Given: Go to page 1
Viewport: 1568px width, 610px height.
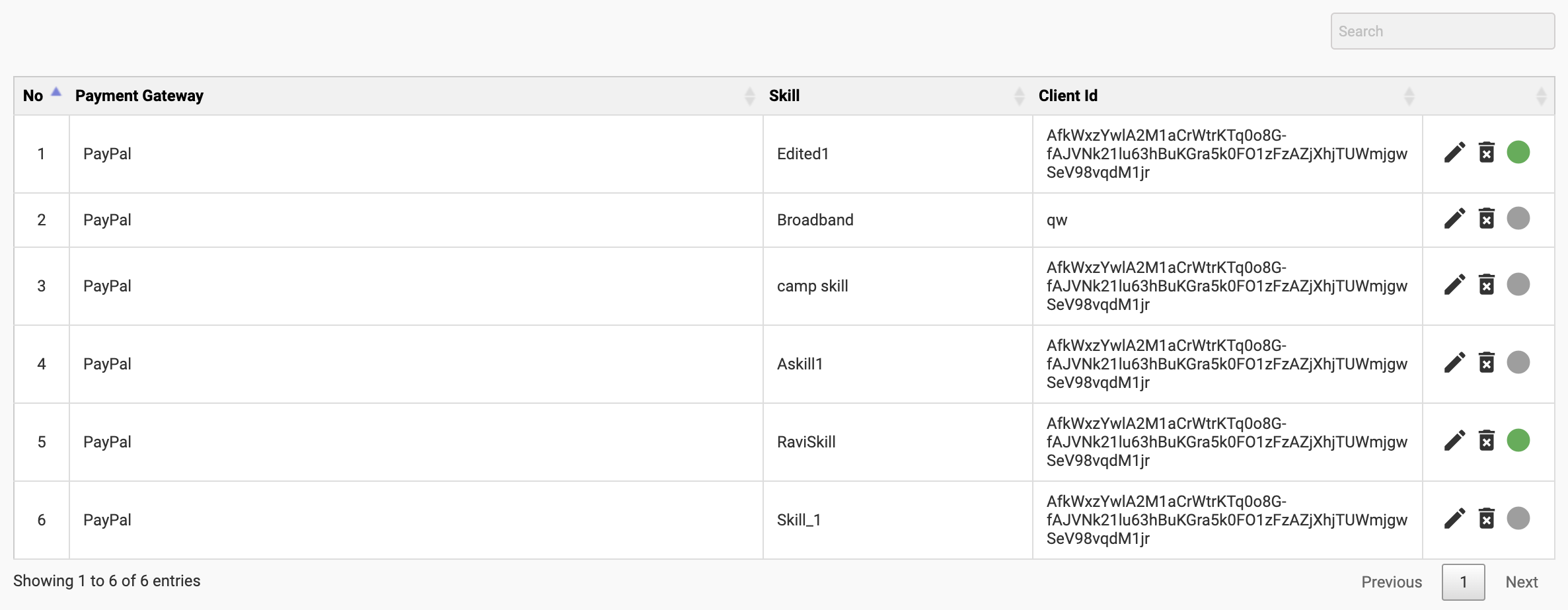Looking at the screenshot, I should click(x=1463, y=582).
